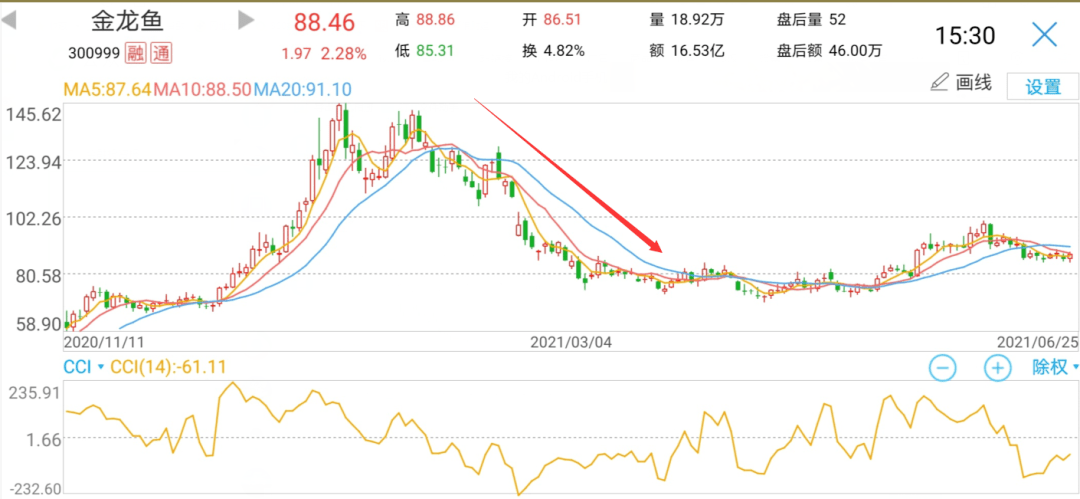Click the current price 88.46
This screenshot has height=499, width=1080.
324,23
